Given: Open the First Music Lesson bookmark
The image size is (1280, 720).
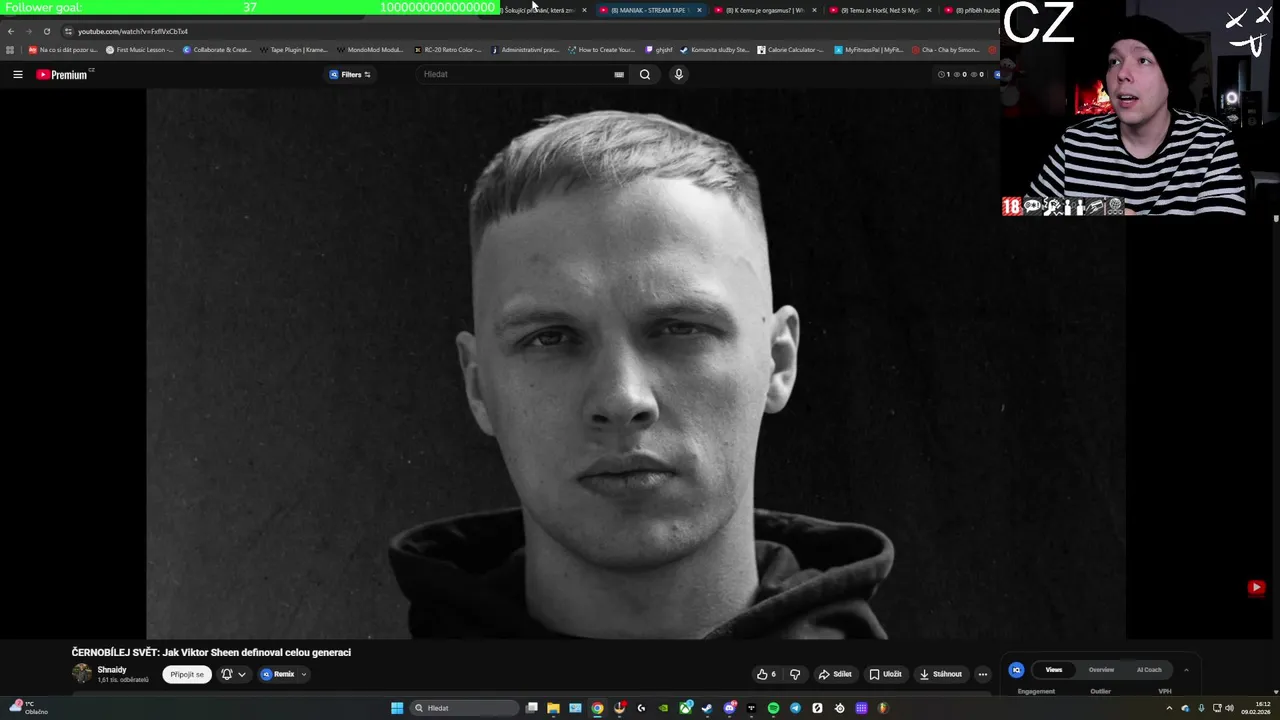Looking at the screenshot, I should [139, 49].
